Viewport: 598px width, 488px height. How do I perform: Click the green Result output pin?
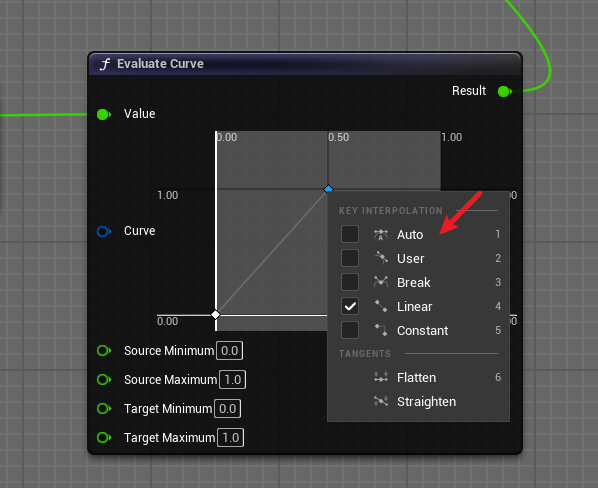click(x=505, y=92)
